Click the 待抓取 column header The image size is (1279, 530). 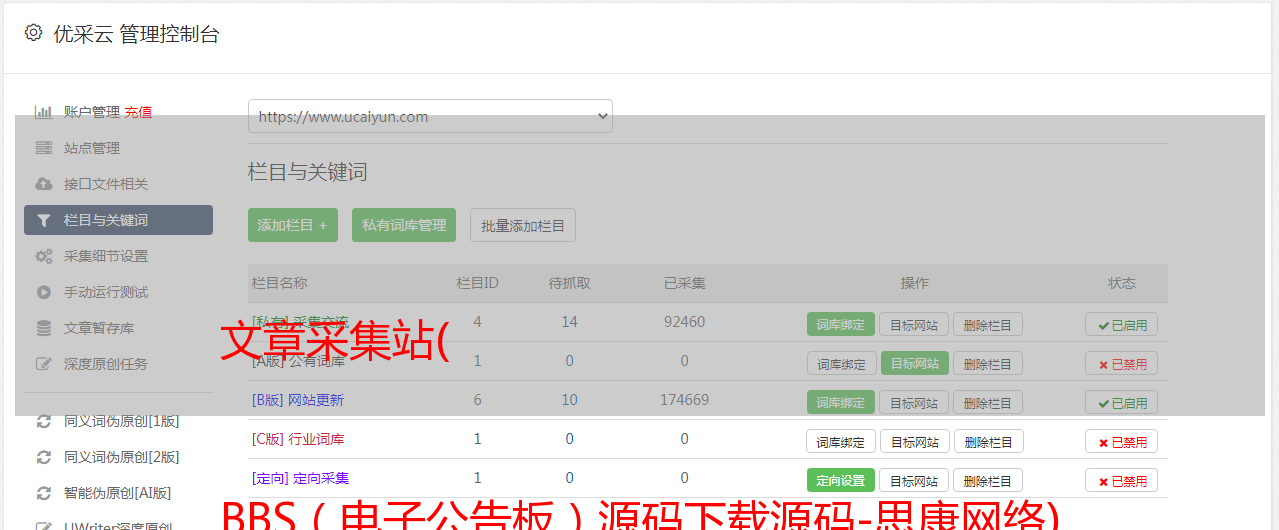(x=569, y=283)
